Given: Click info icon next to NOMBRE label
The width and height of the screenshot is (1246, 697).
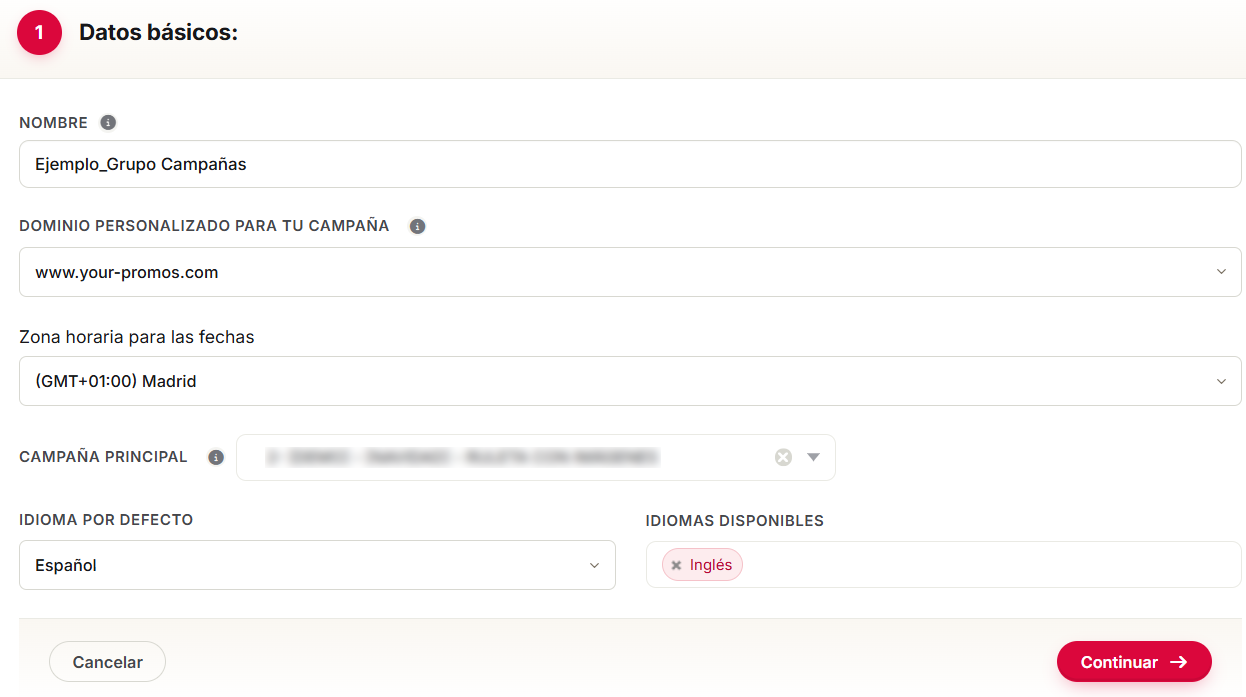Looking at the screenshot, I should pos(108,123).
